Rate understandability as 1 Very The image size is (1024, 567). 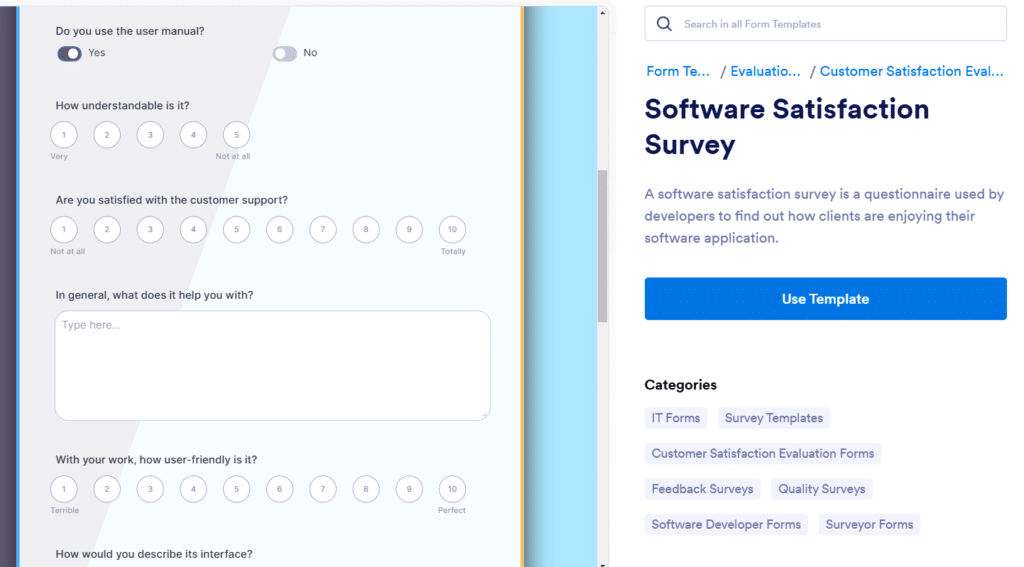64,135
